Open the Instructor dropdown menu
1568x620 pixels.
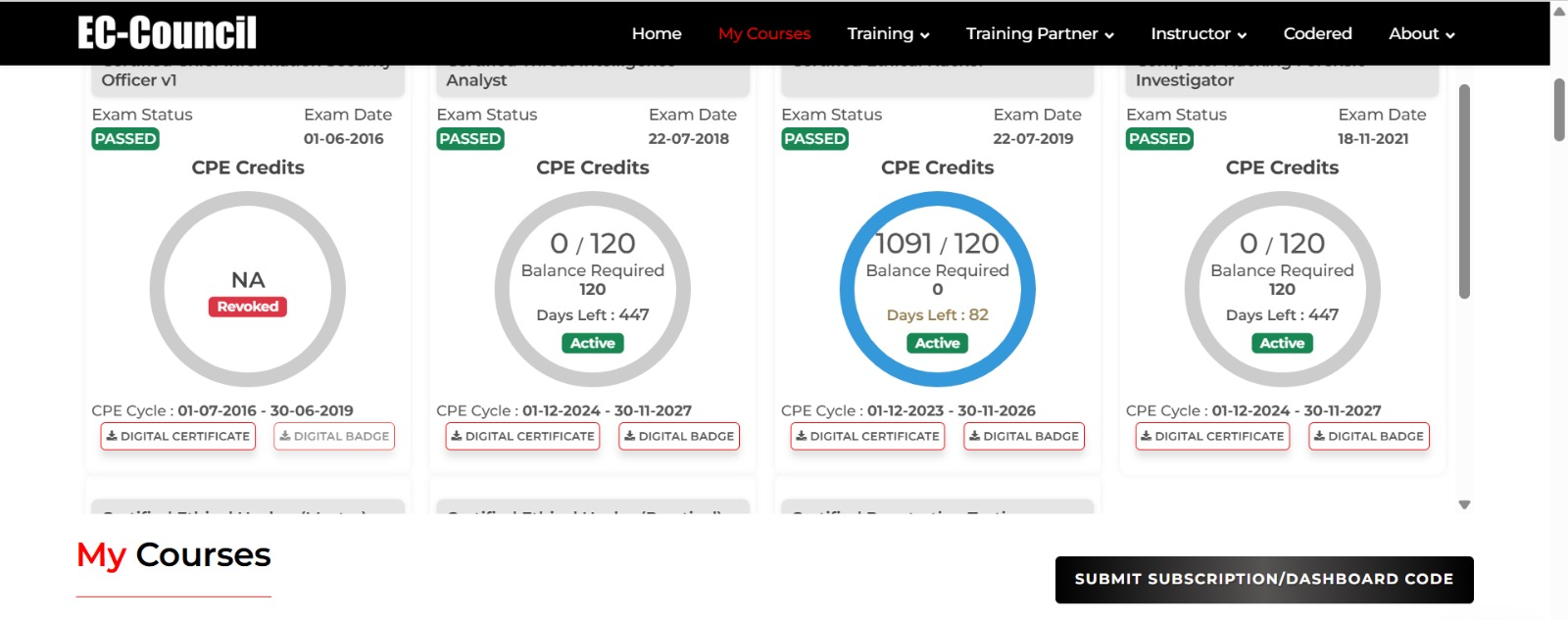click(1199, 33)
